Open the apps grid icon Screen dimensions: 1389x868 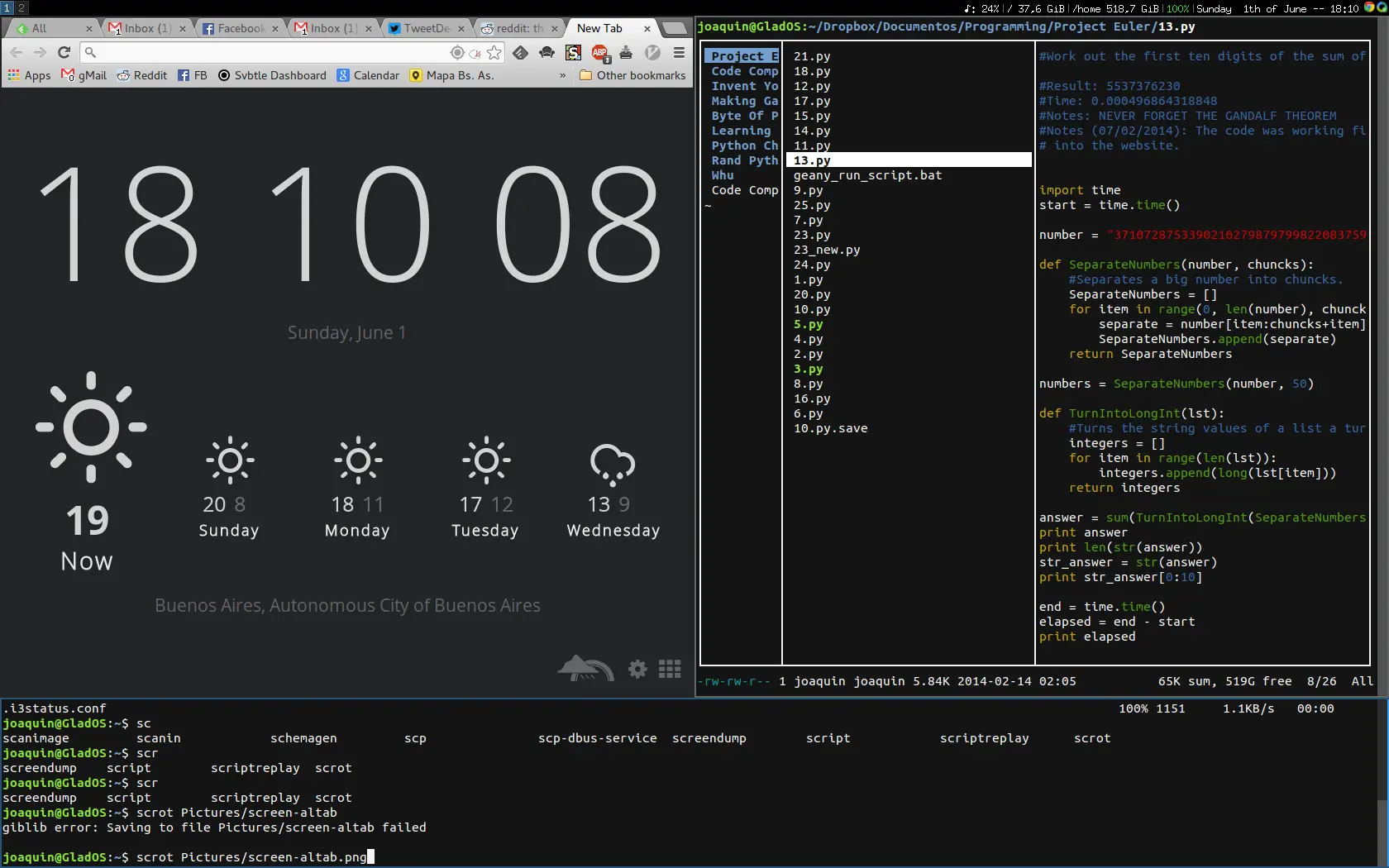(x=670, y=669)
